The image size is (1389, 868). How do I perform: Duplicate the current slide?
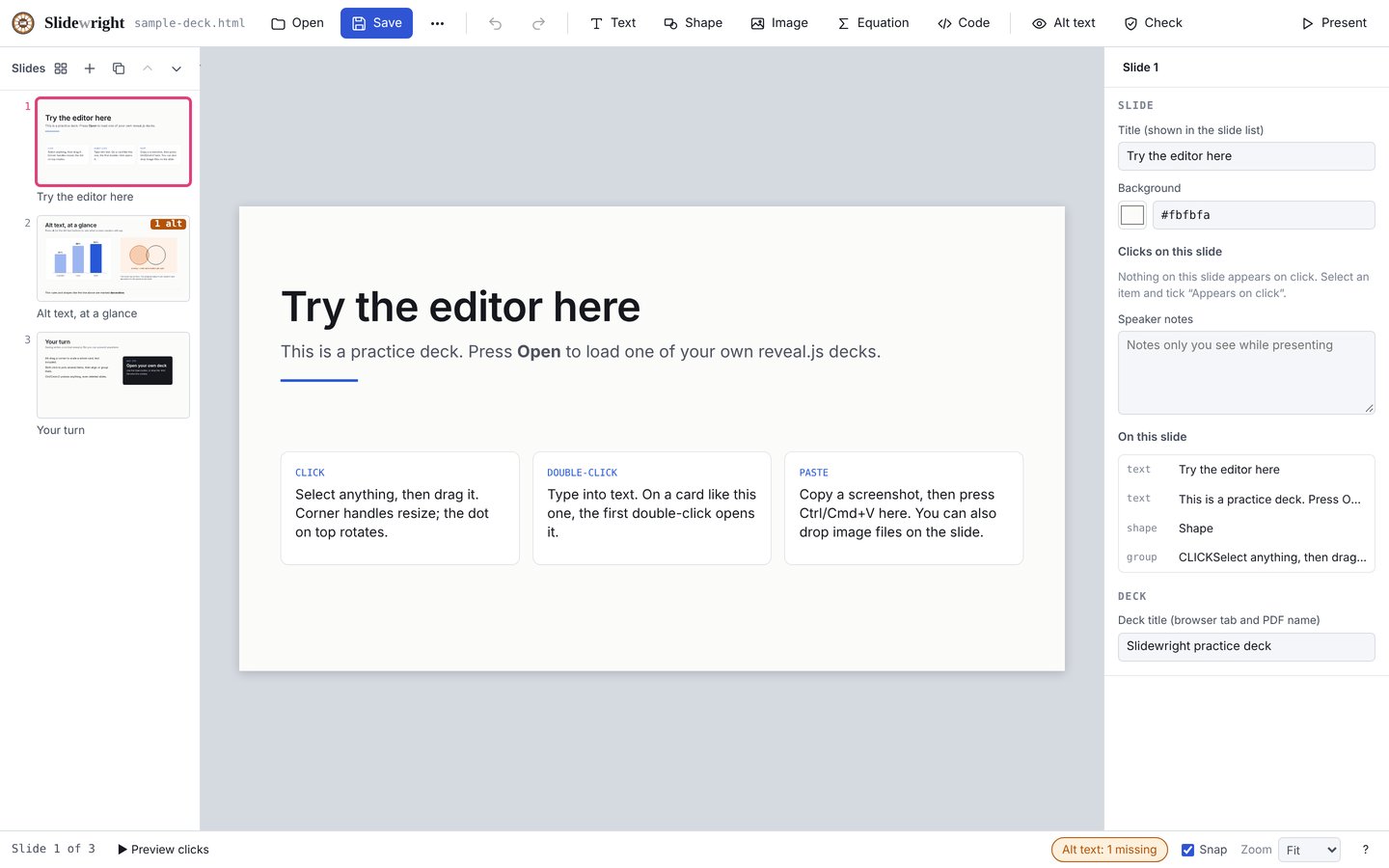click(119, 68)
